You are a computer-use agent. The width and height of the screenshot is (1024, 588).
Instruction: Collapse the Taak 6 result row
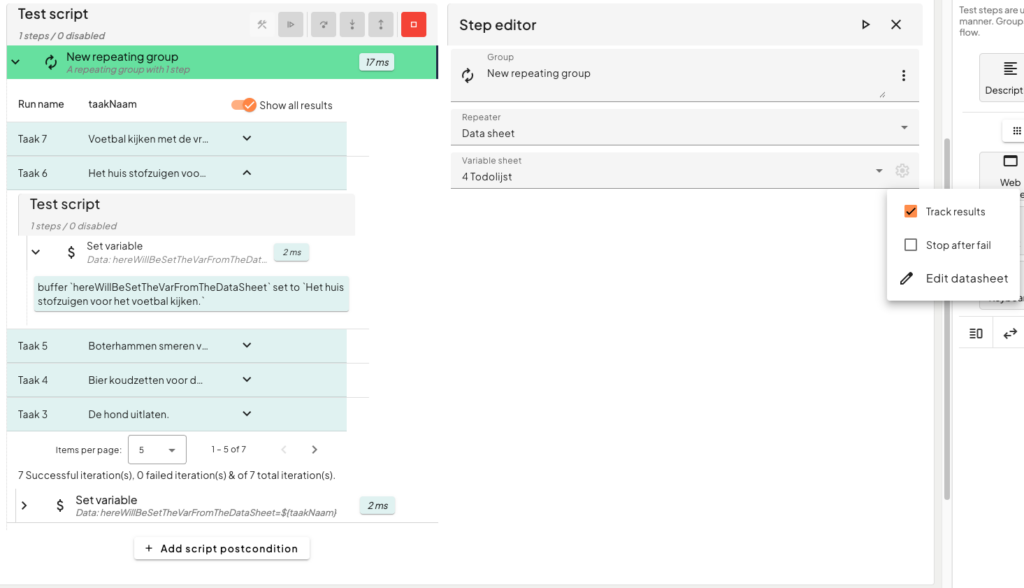tap(247, 173)
